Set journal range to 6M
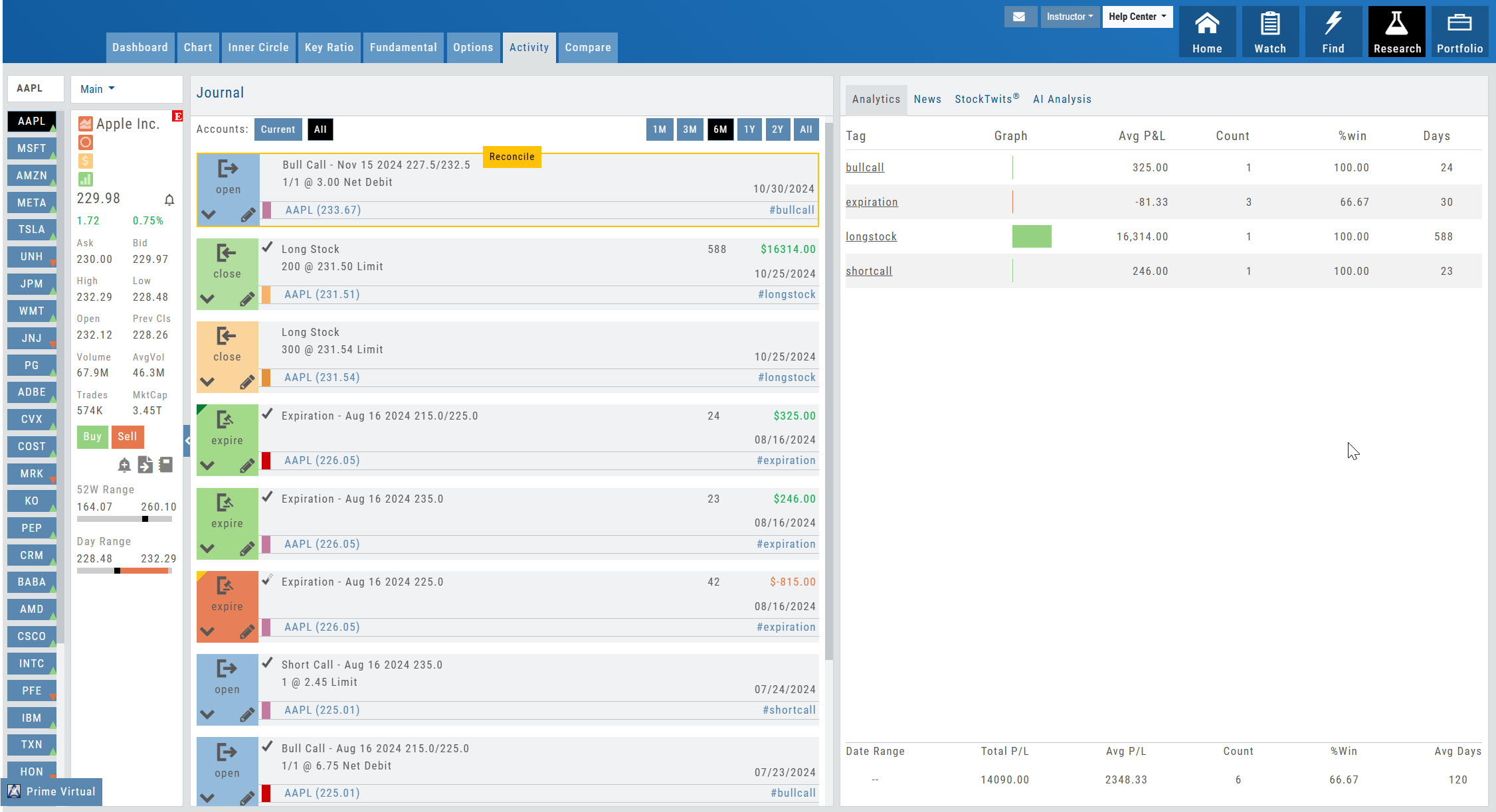Image resolution: width=1496 pixels, height=812 pixels. [x=720, y=129]
